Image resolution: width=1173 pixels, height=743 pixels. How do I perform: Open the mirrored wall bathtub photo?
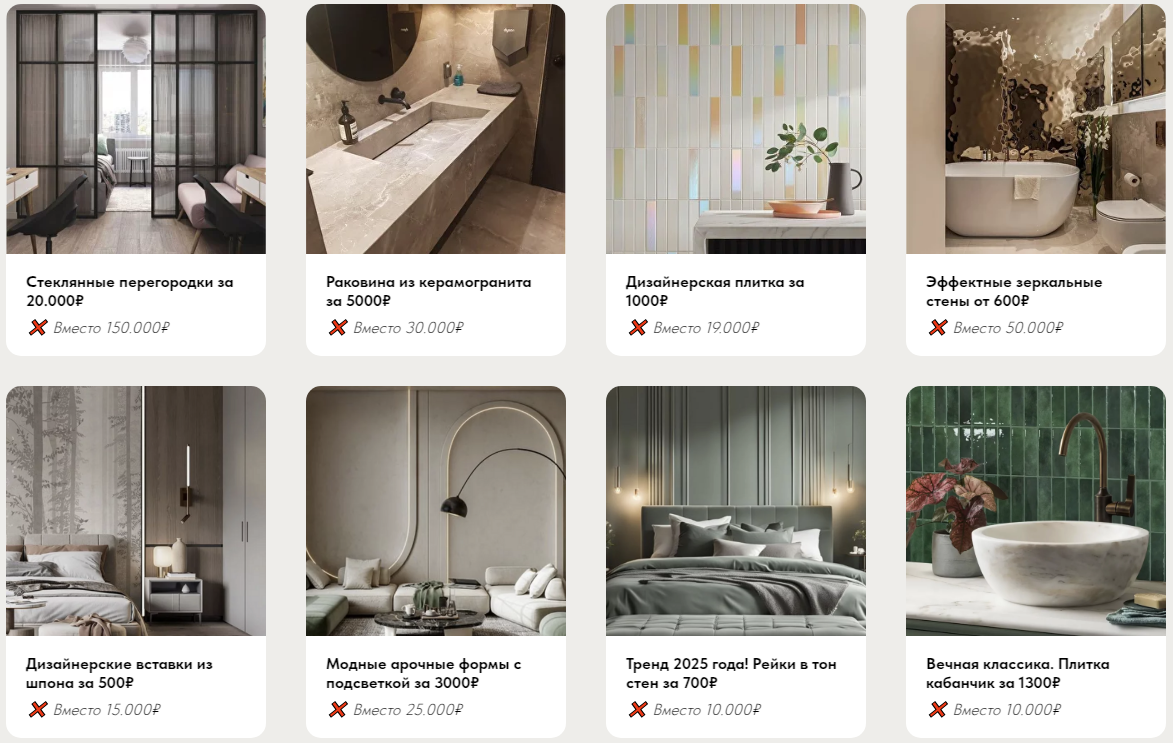(x=1036, y=129)
